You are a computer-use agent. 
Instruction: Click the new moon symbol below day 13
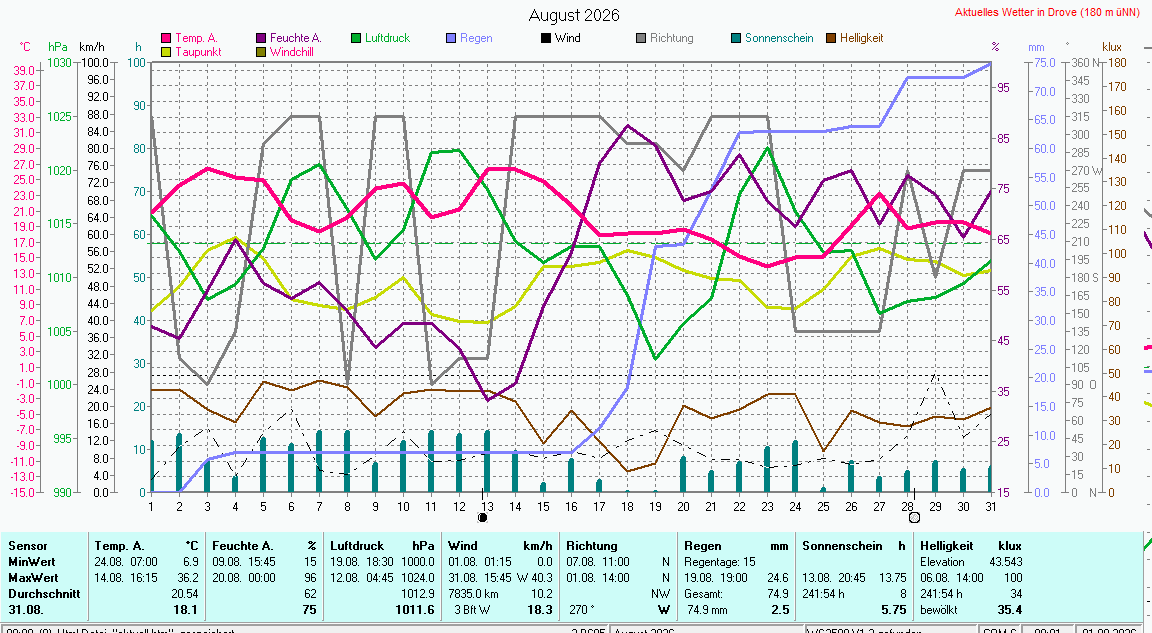pyautogui.click(x=483, y=518)
